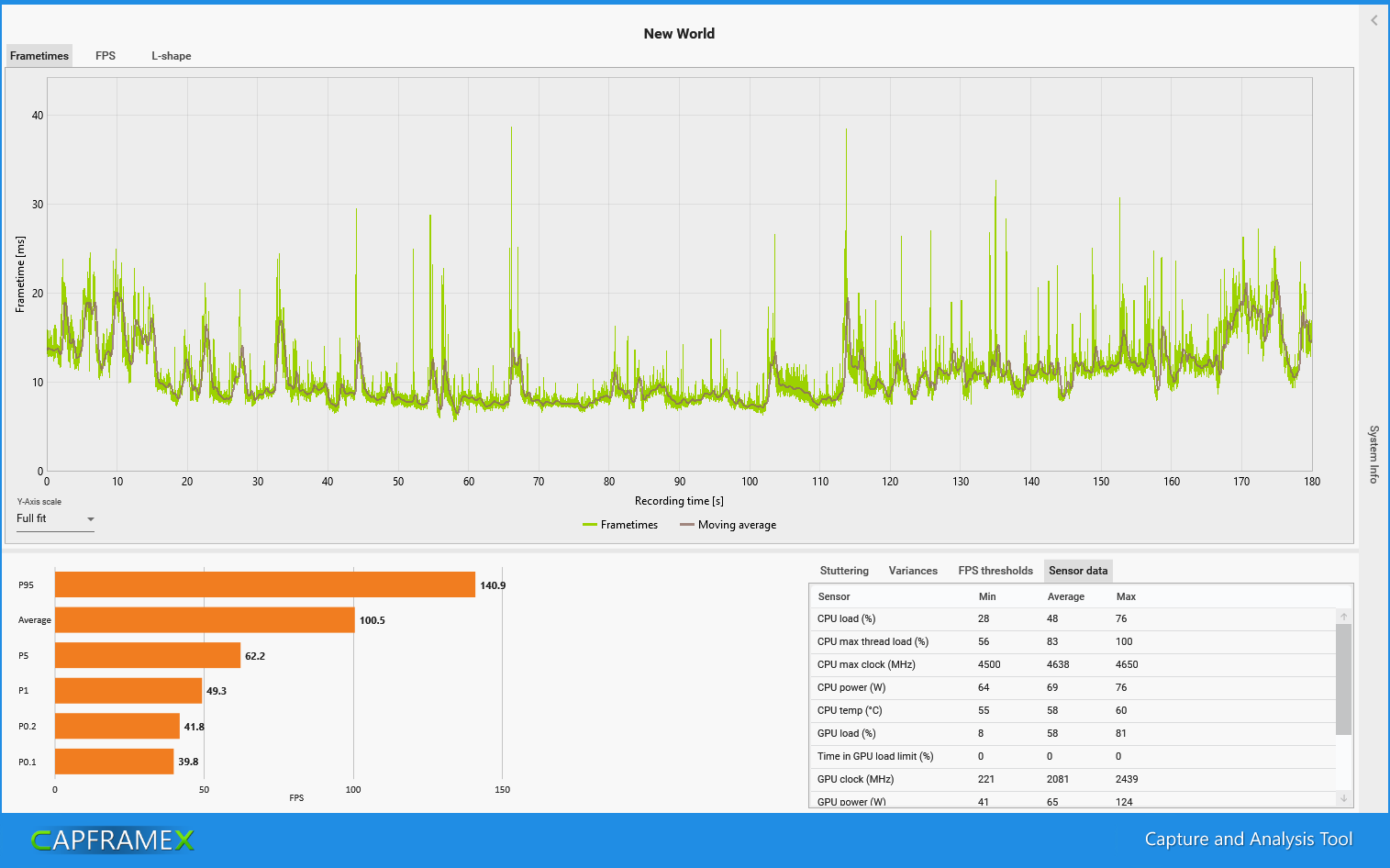1390x868 pixels.
Task: Toggle Moving average legend entry
Action: (x=728, y=525)
